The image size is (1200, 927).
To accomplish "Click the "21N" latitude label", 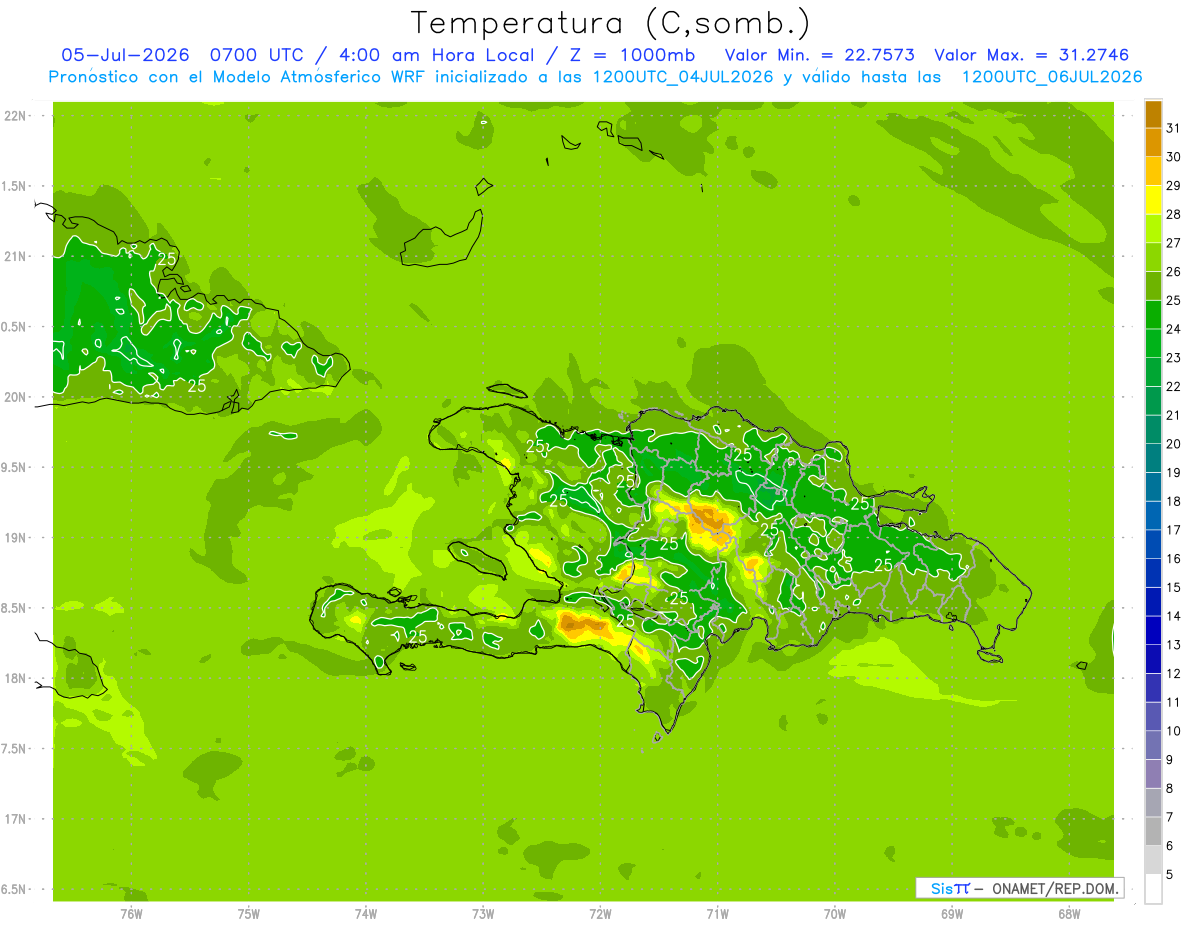I will (15, 256).
